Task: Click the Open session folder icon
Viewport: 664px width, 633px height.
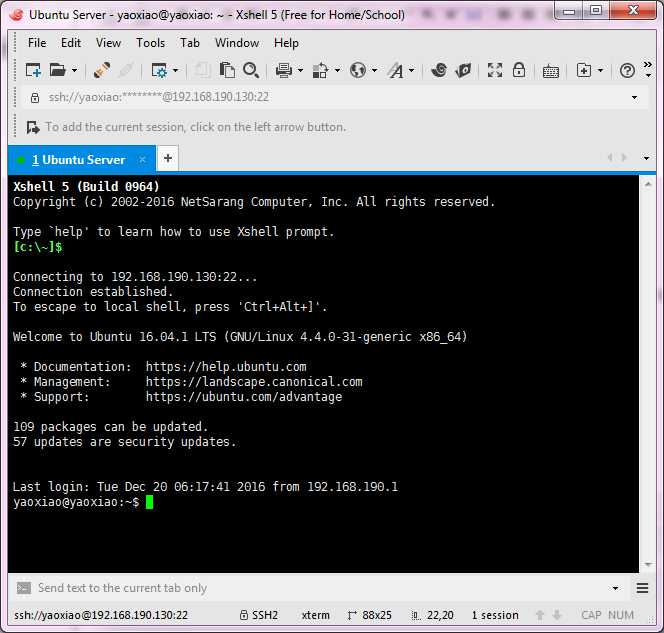Action: click(58, 70)
